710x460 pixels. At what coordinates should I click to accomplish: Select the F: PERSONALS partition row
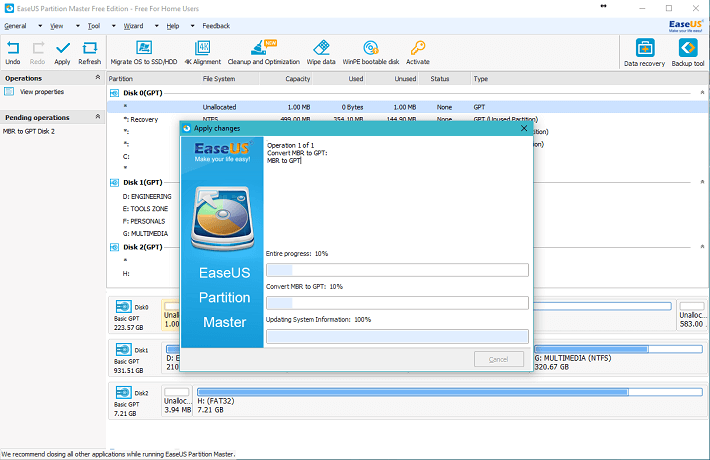pos(144,221)
